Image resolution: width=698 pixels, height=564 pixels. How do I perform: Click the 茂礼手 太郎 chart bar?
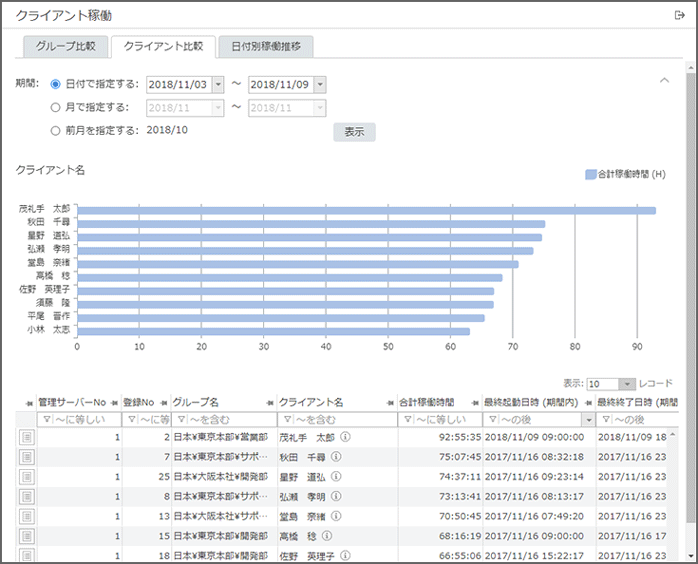click(x=366, y=211)
